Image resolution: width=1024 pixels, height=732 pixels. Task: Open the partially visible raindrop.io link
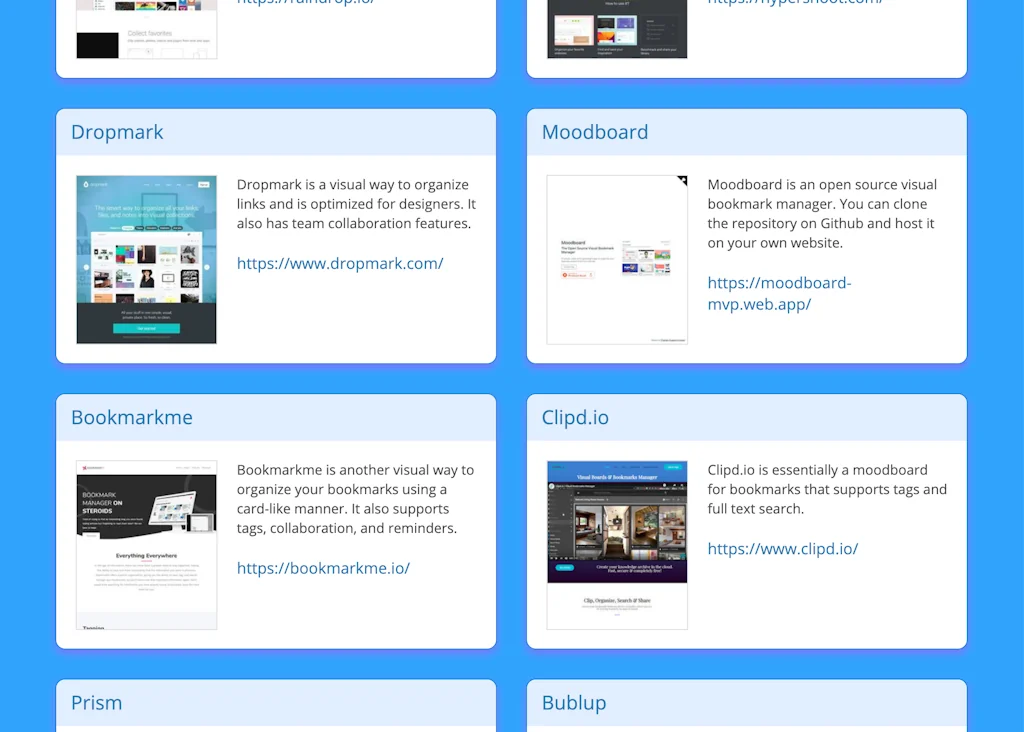tap(305, 3)
